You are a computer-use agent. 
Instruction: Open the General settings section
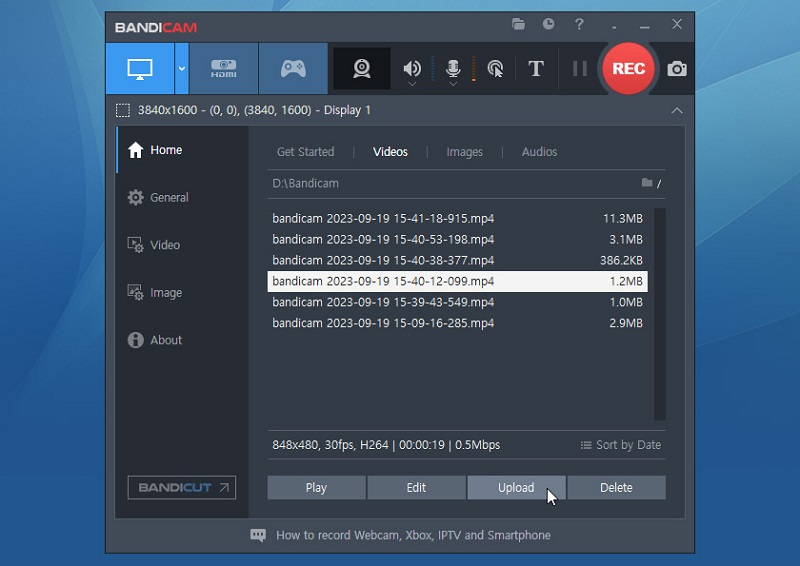[158, 198]
